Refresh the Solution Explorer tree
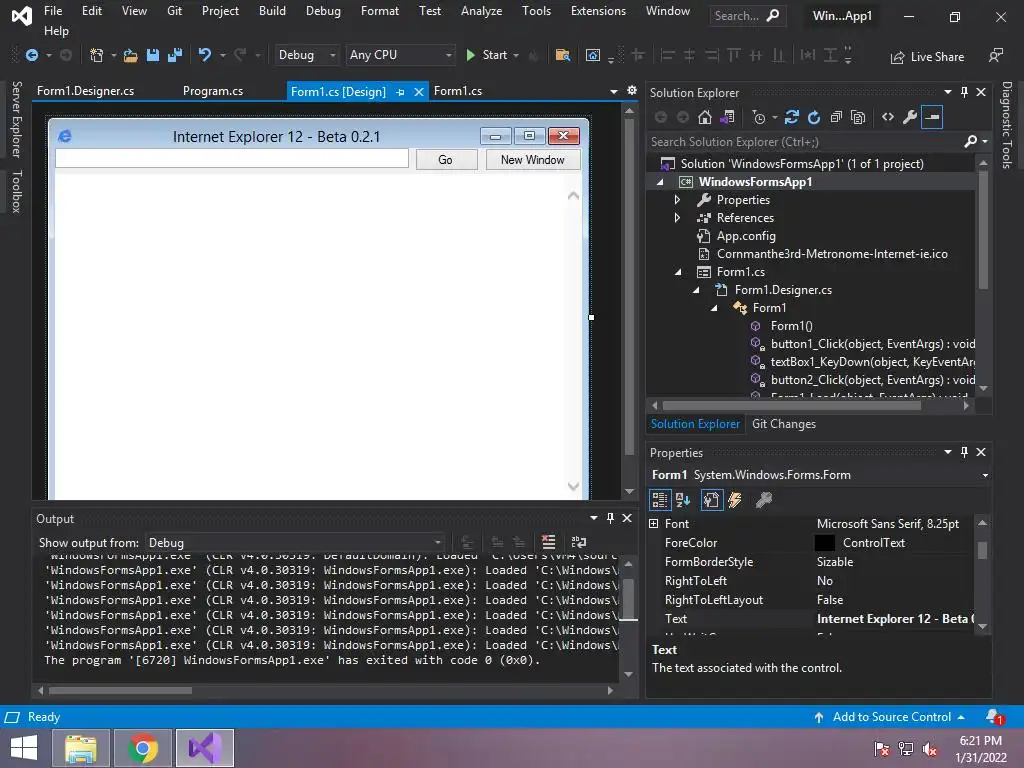The image size is (1024, 768). point(814,118)
